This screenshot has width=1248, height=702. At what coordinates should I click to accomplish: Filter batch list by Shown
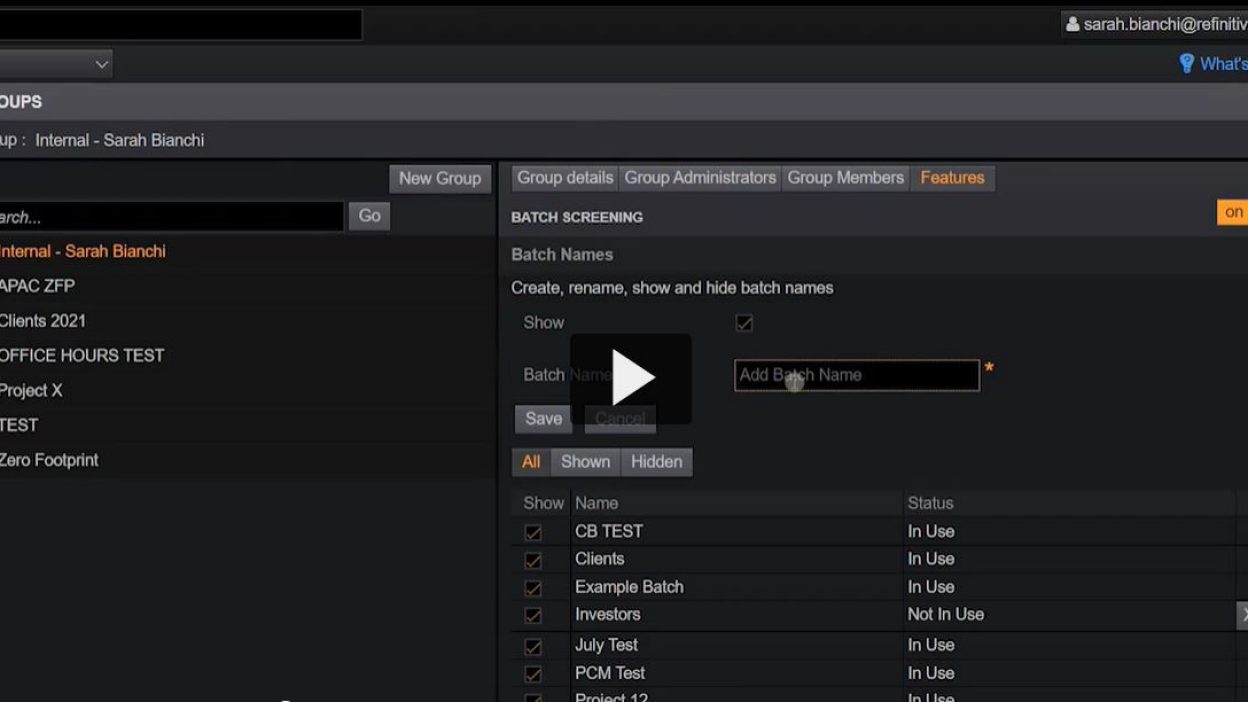tap(585, 462)
